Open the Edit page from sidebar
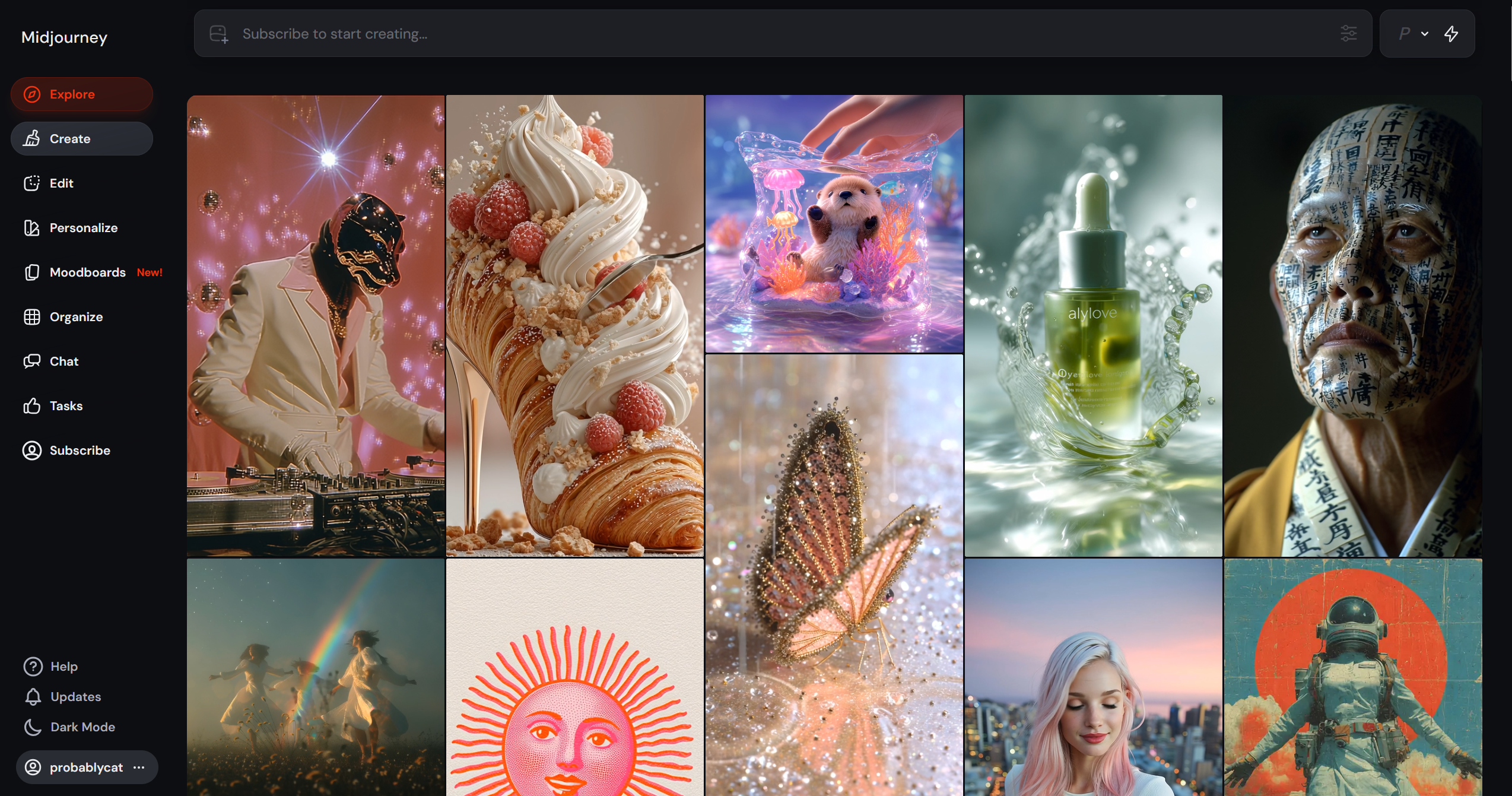1512x796 pixels. pos(61,183)
